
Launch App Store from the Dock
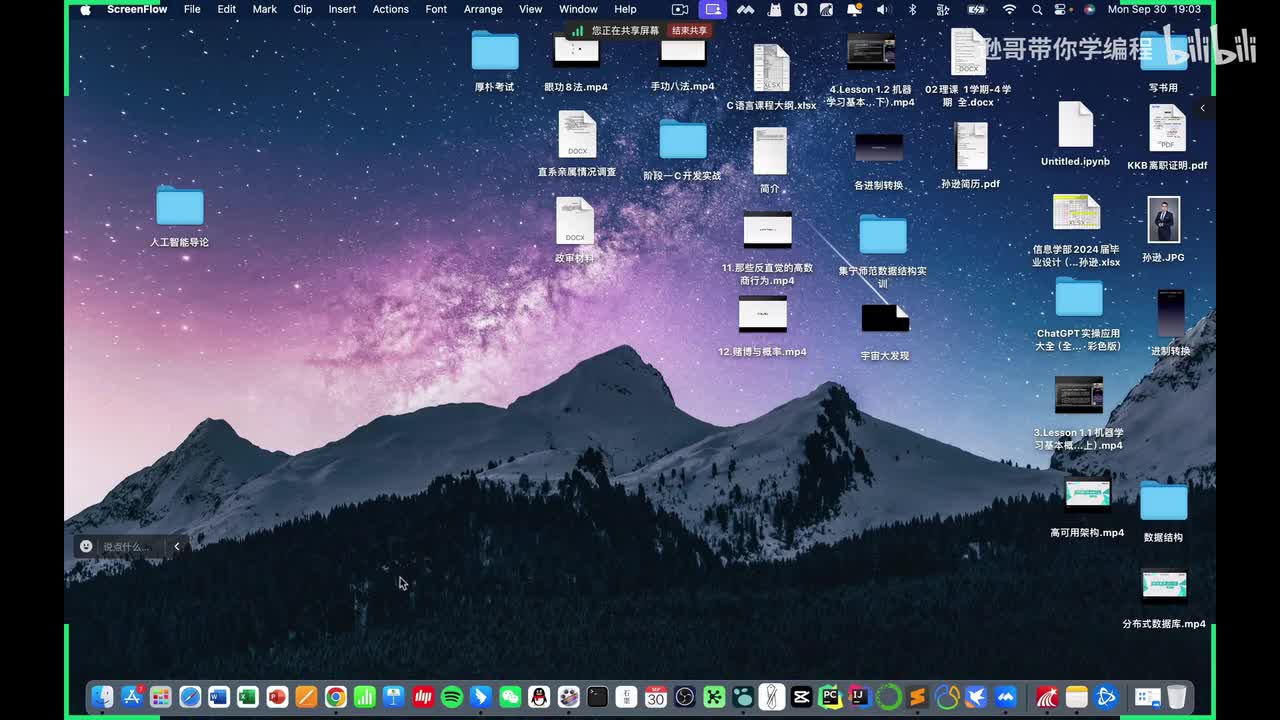132,697
